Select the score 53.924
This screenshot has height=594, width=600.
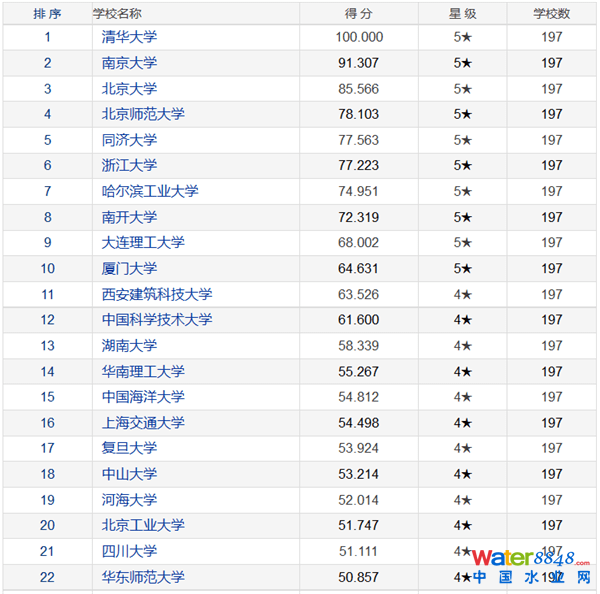[x=359, y=448]
